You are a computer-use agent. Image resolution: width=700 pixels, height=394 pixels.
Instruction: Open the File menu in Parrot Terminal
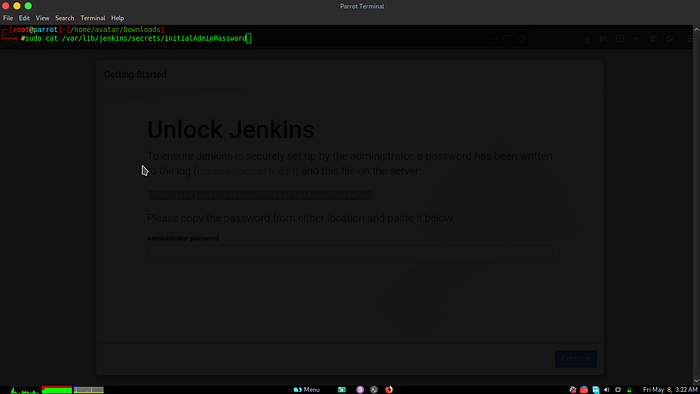pos(8,18)
